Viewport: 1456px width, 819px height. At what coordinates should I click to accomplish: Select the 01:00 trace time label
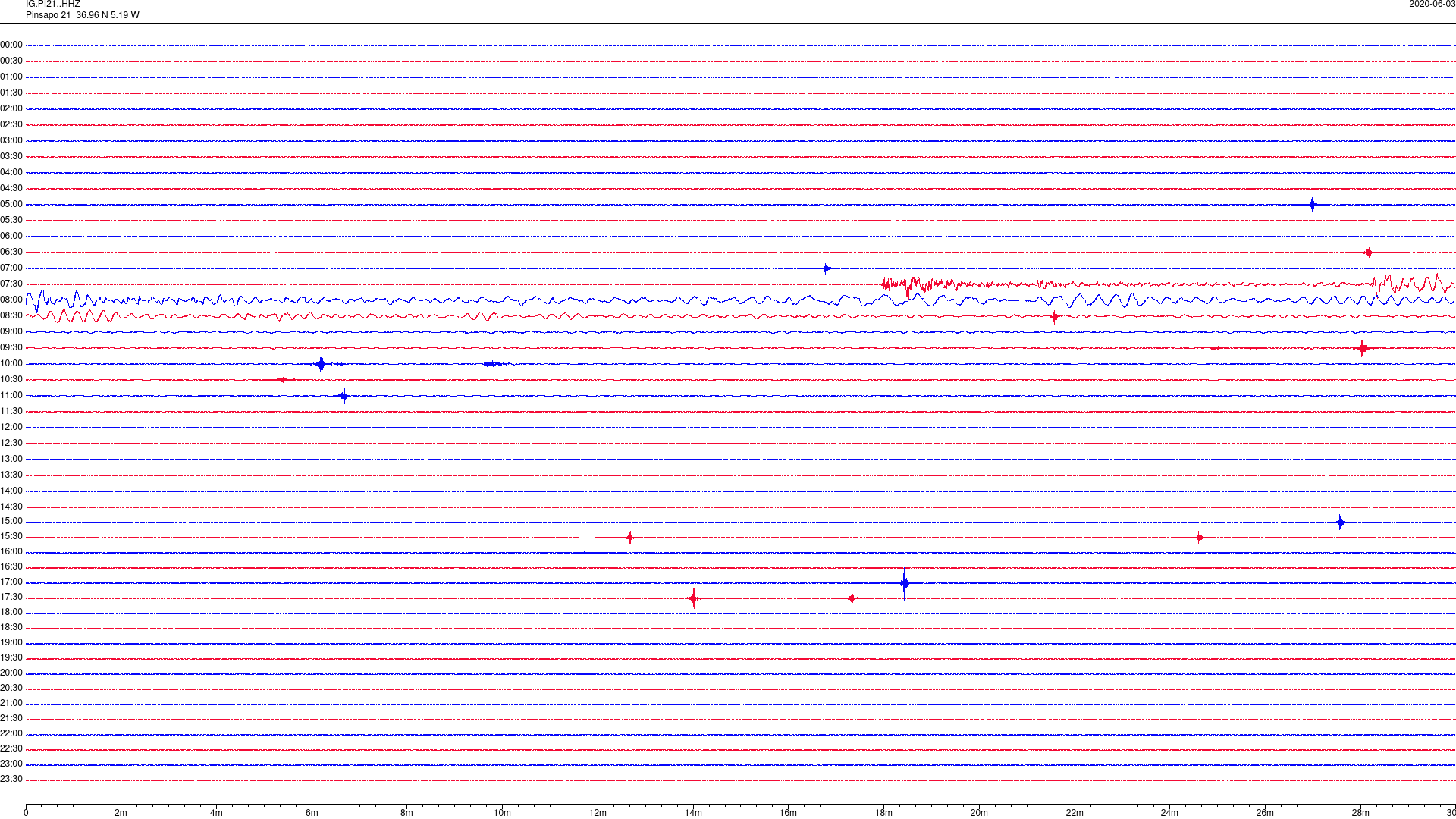click(11, 77)
